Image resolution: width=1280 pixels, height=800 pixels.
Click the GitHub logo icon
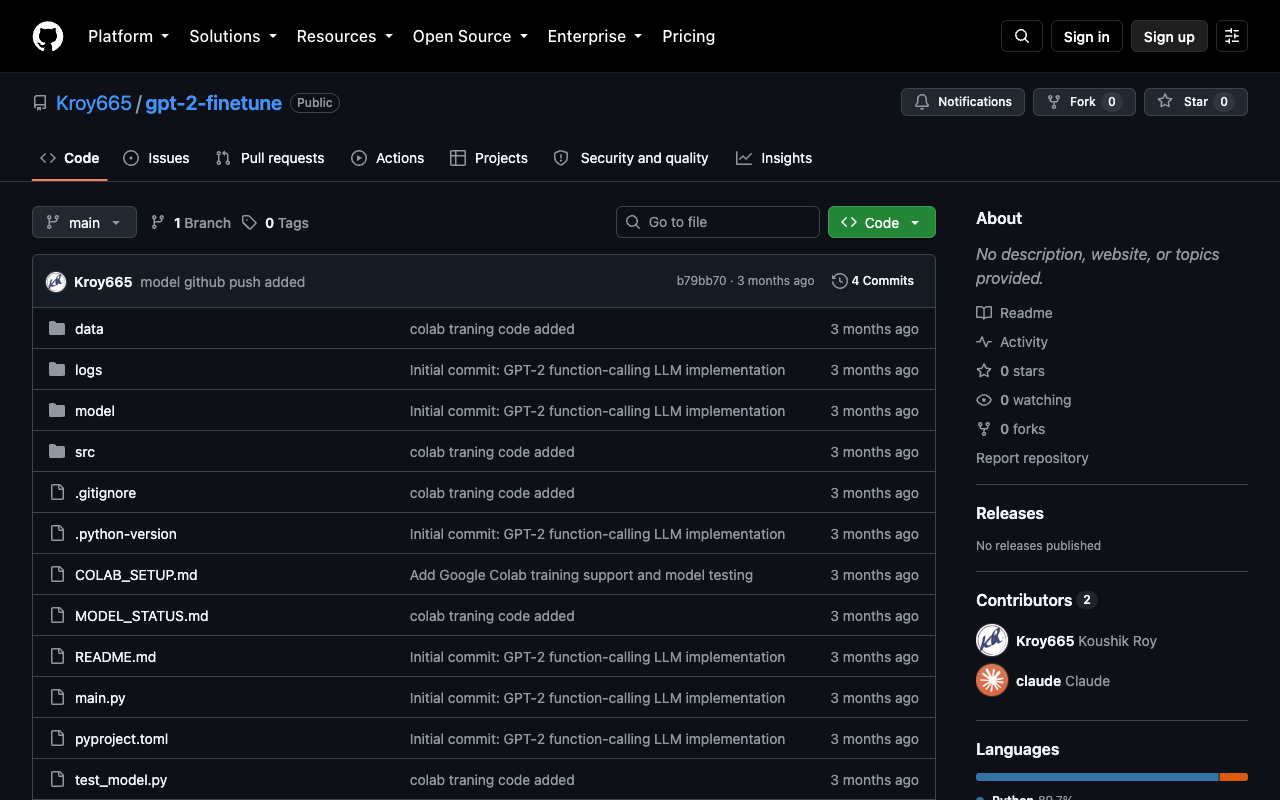coord(48,36)
